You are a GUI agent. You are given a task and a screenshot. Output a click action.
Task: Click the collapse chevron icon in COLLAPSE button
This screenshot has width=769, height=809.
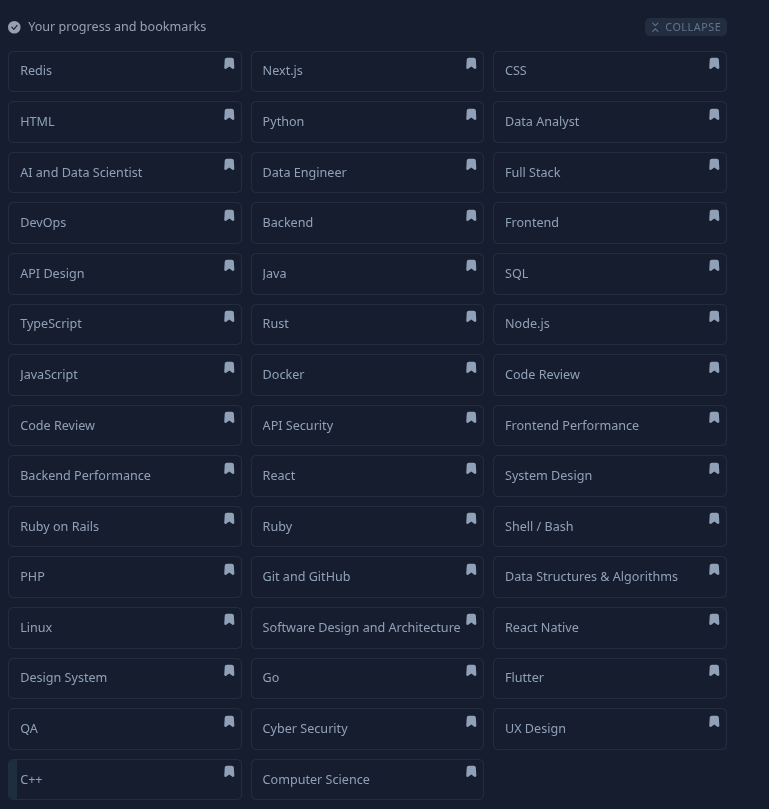point(656,27)
